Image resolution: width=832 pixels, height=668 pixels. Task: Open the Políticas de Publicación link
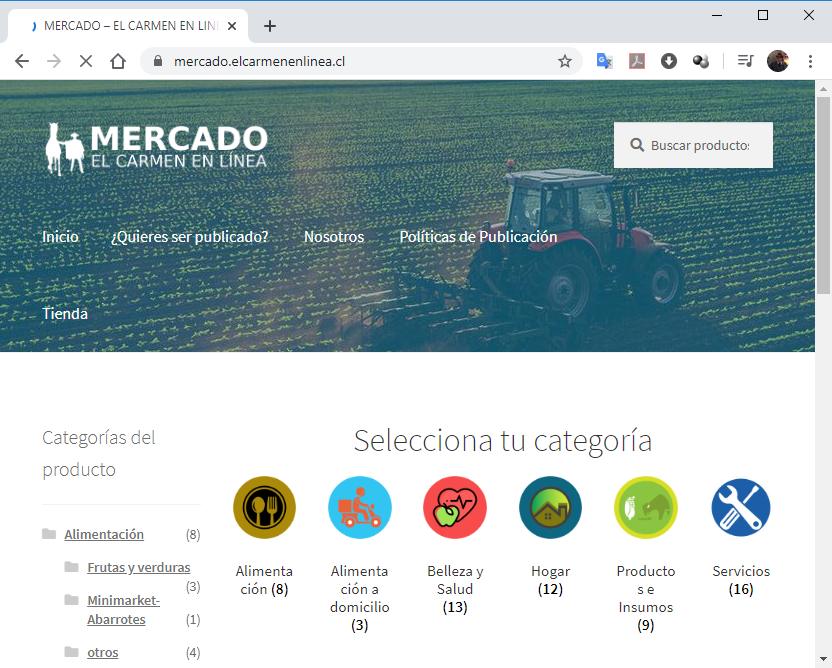477,237
